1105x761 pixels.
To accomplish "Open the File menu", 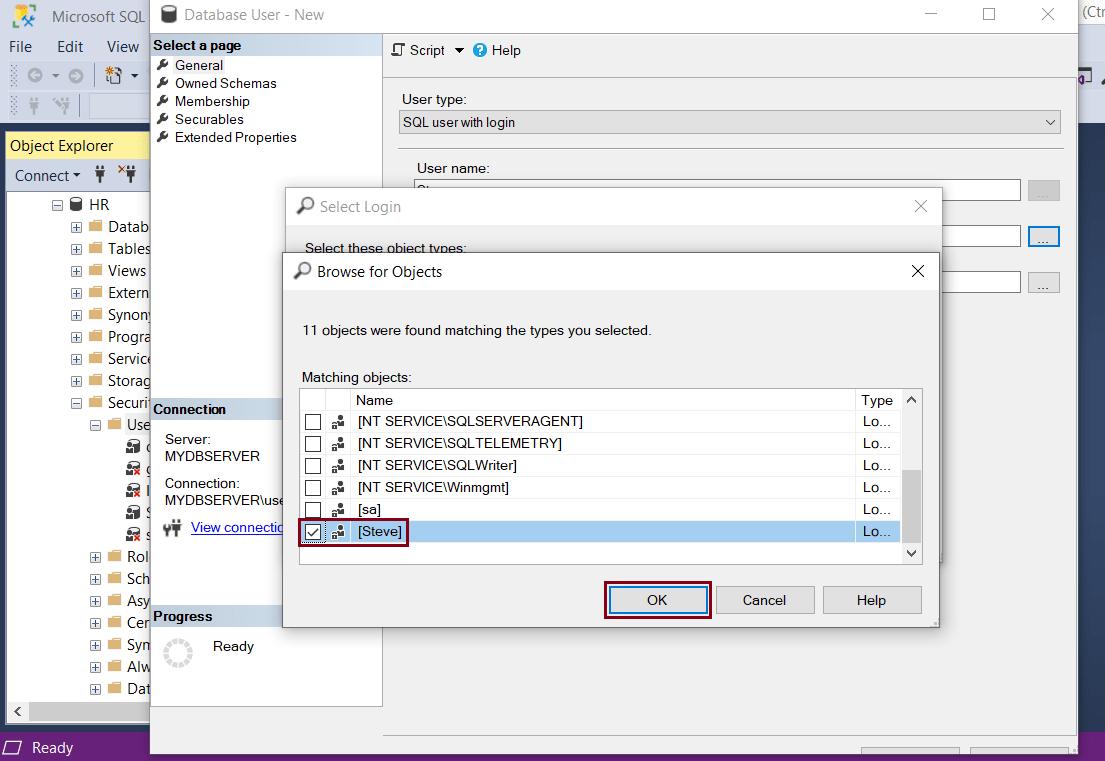I will click(19, 46).
